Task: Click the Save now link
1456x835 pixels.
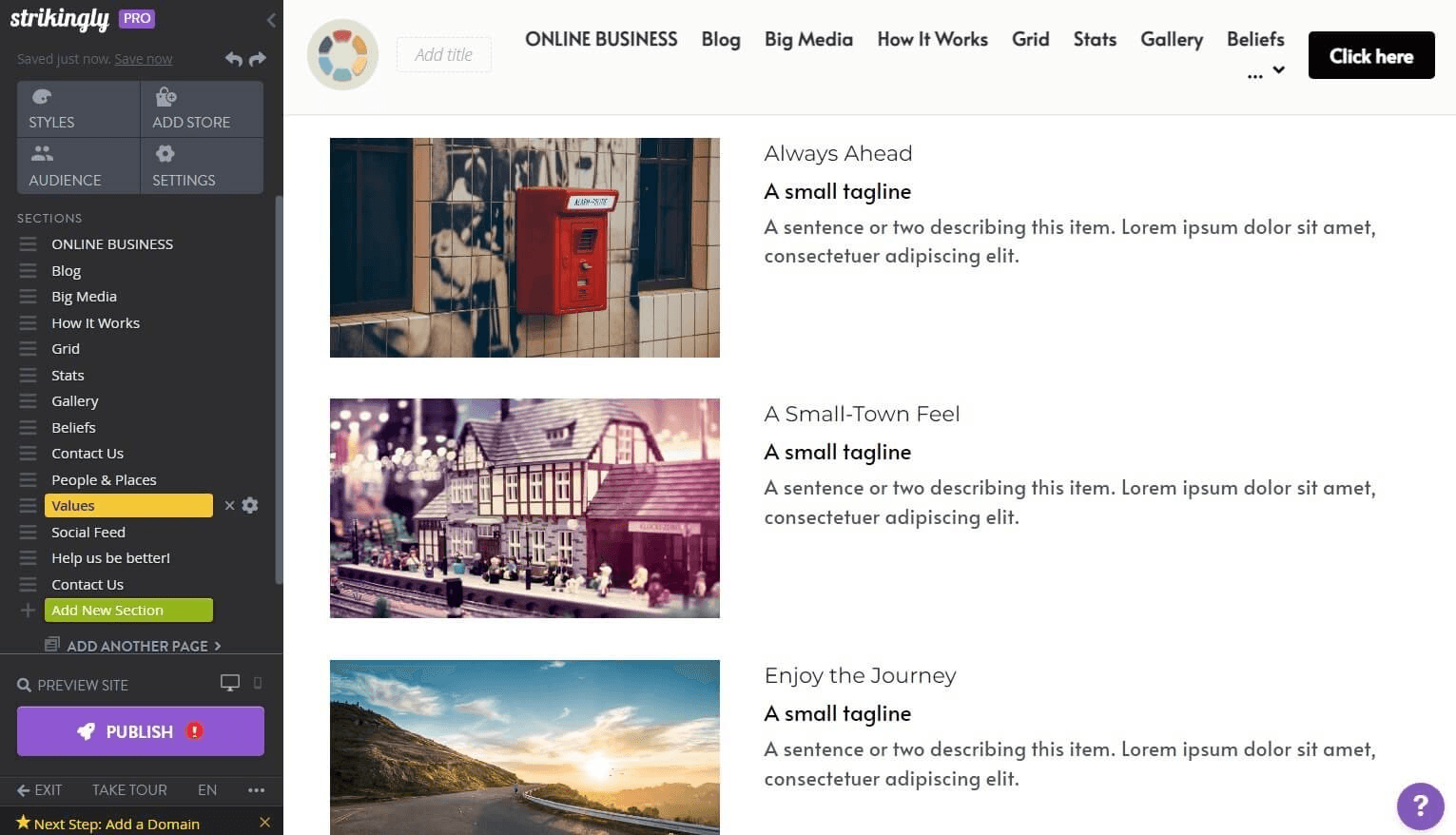Action: click(x=144, y=59)
